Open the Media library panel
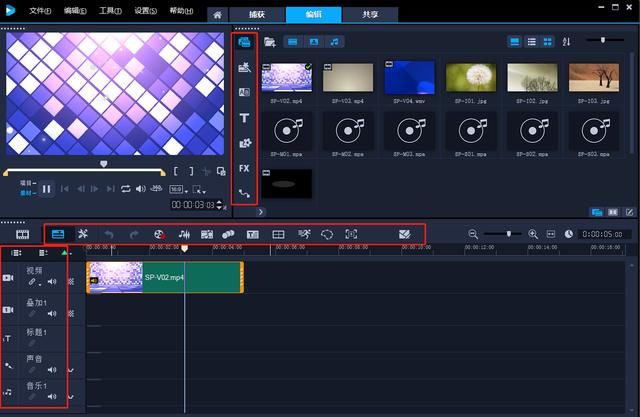The image size is (640, 417). [x=244, y=43]
